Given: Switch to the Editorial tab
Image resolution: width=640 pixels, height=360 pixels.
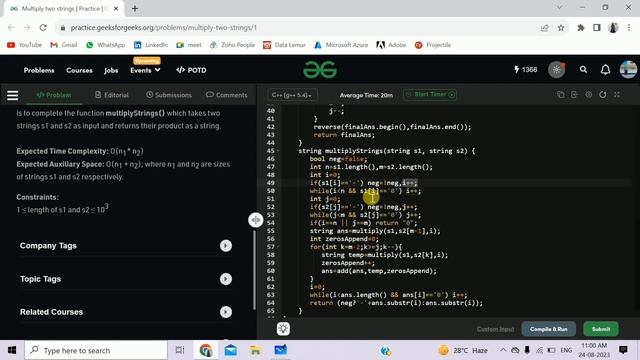Looking at the screenshot, I should (112, 95).
